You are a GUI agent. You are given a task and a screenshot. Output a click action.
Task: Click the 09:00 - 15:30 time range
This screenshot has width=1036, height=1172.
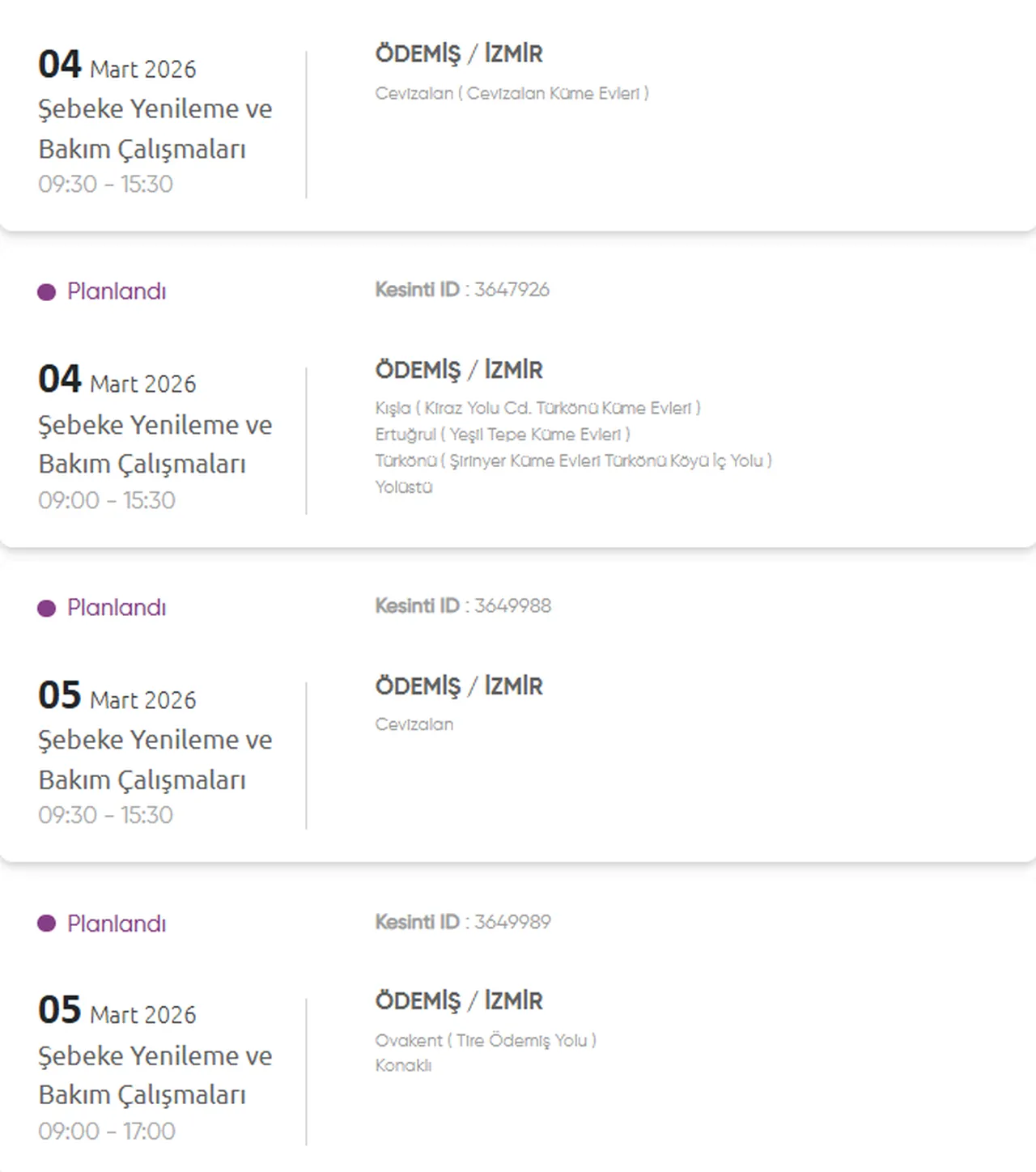click(x=107, y=500)
